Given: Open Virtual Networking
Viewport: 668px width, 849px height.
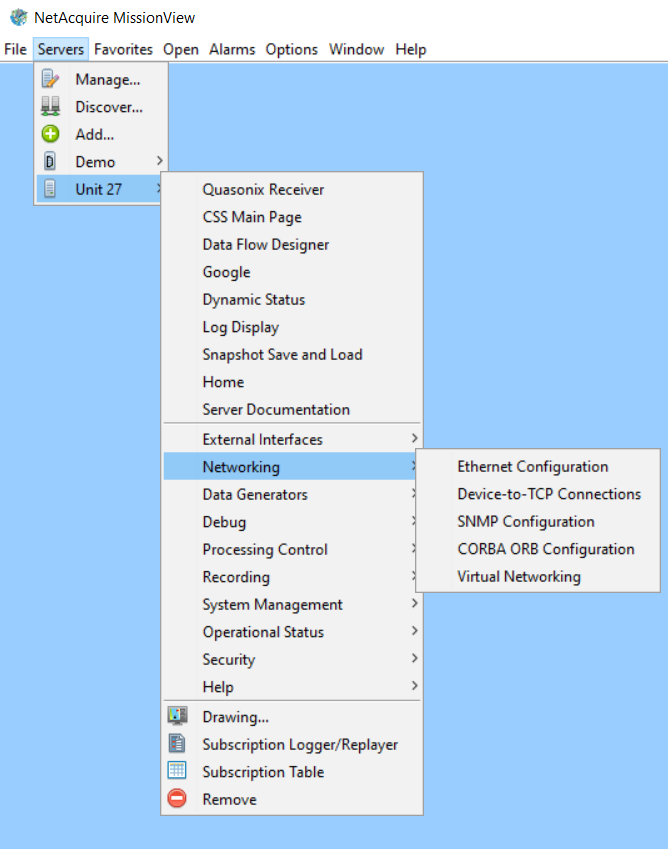Looking at the screenshot, I should (x=538, y=576).
